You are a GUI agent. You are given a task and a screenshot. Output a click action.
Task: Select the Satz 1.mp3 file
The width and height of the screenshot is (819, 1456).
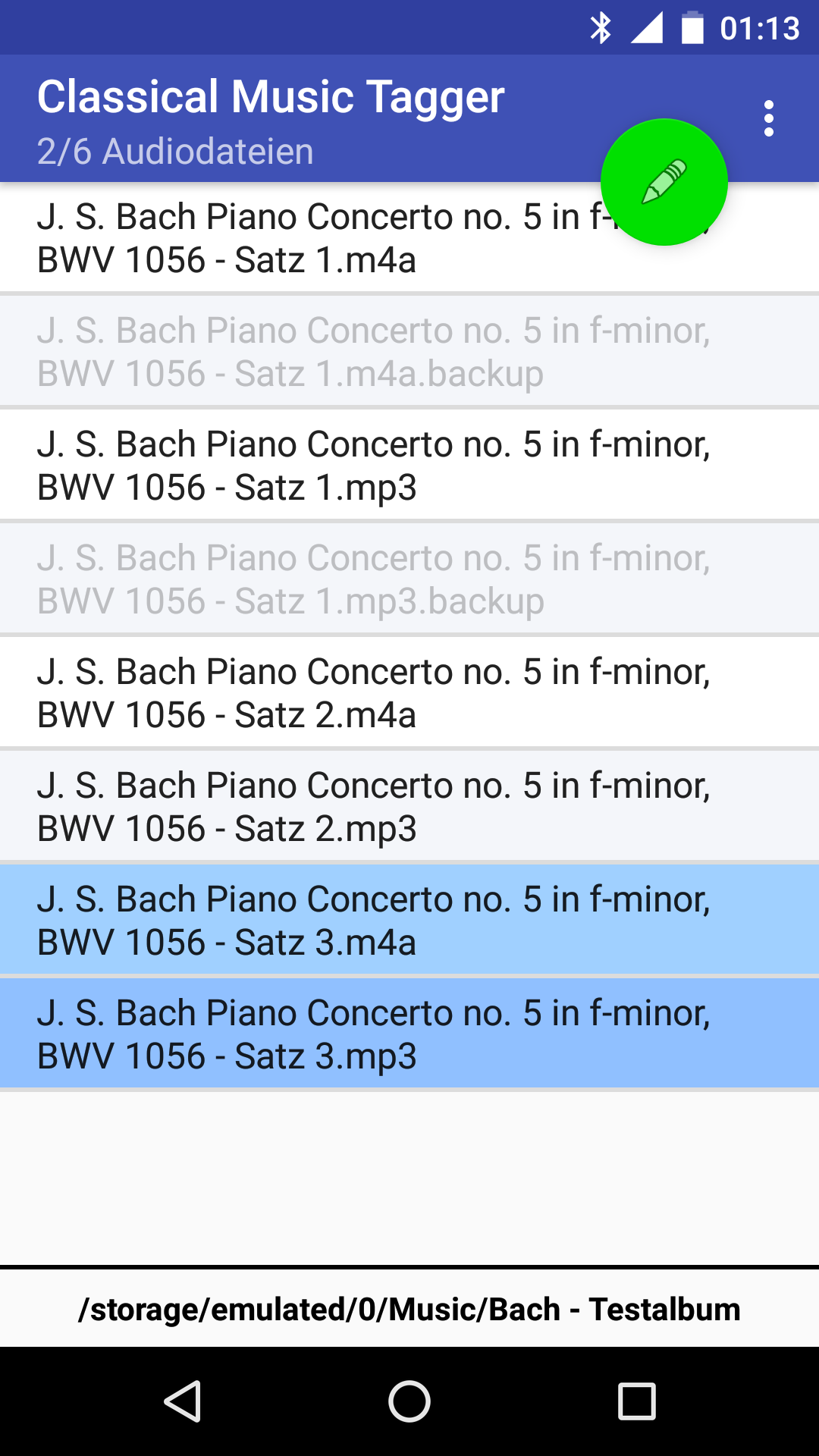[409, 465]
